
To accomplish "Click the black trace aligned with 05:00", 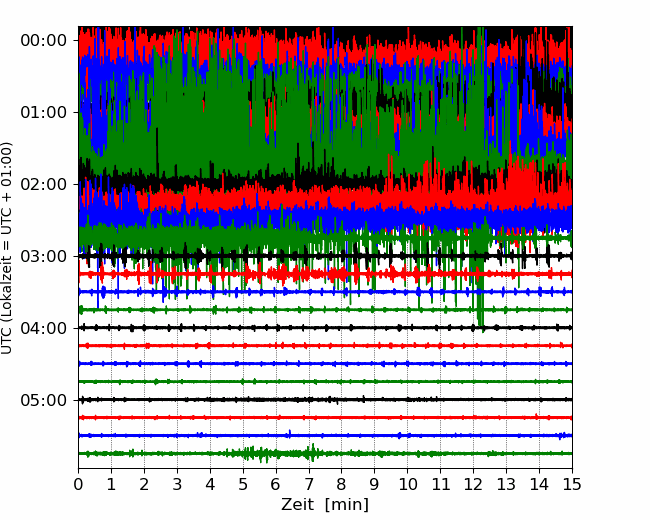I will 325,400.
